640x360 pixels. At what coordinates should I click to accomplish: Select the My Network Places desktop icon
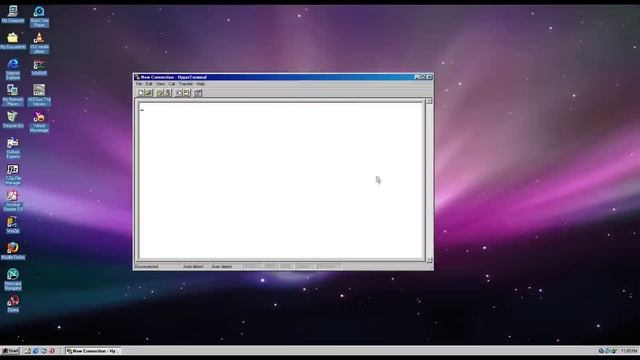[13, 95]
